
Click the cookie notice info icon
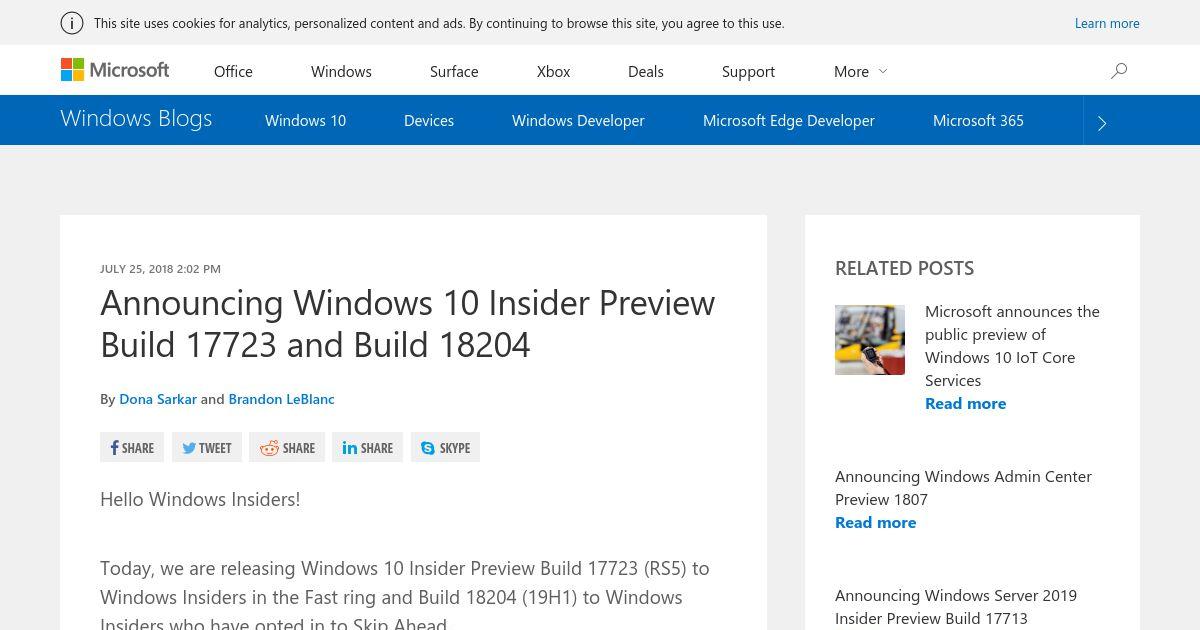(71, 23)
